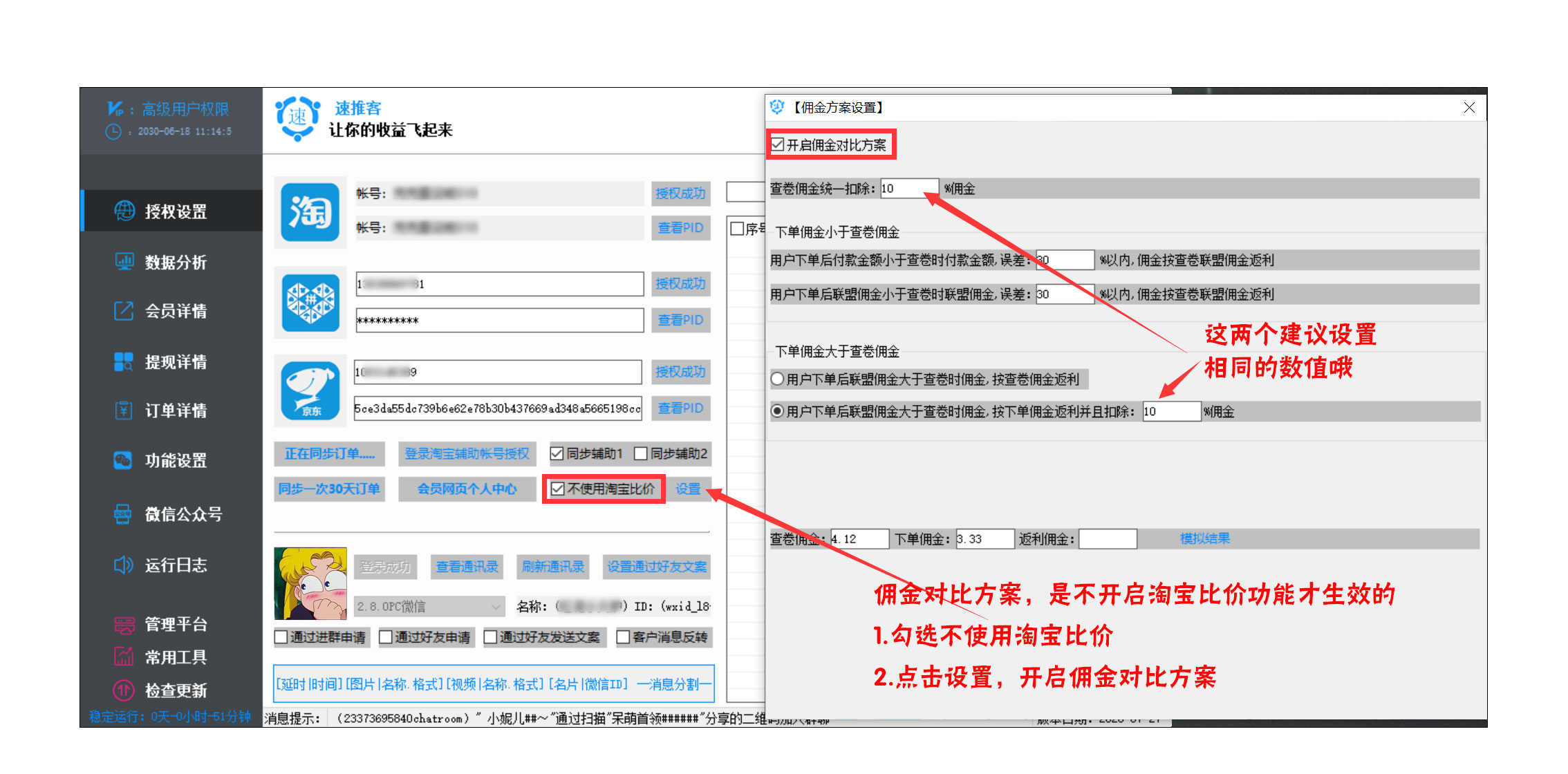1568x774 pixels.
Task: Click 设置 next to 不使用淘宝比价
Action: (688, 489)
